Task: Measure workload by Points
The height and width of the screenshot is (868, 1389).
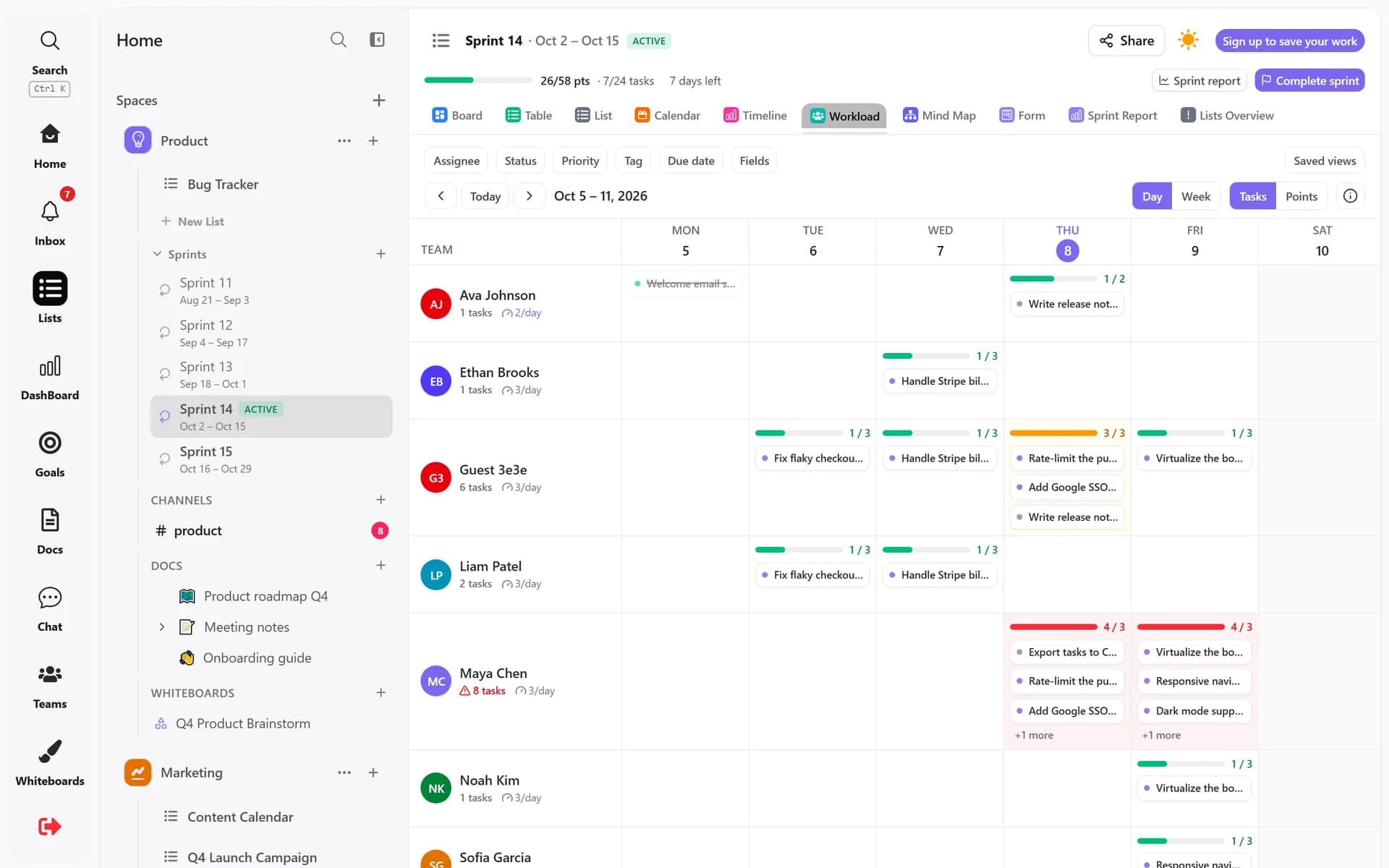Action: coord(1301,196)
